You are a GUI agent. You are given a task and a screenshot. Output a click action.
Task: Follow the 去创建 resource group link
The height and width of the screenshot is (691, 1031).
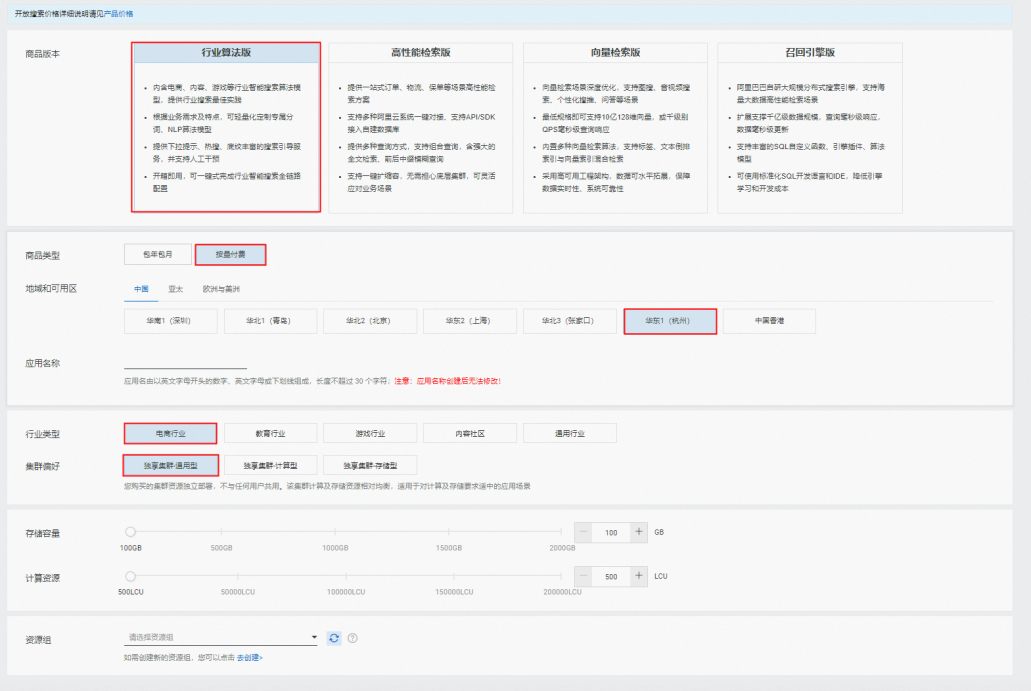(250, 657)
